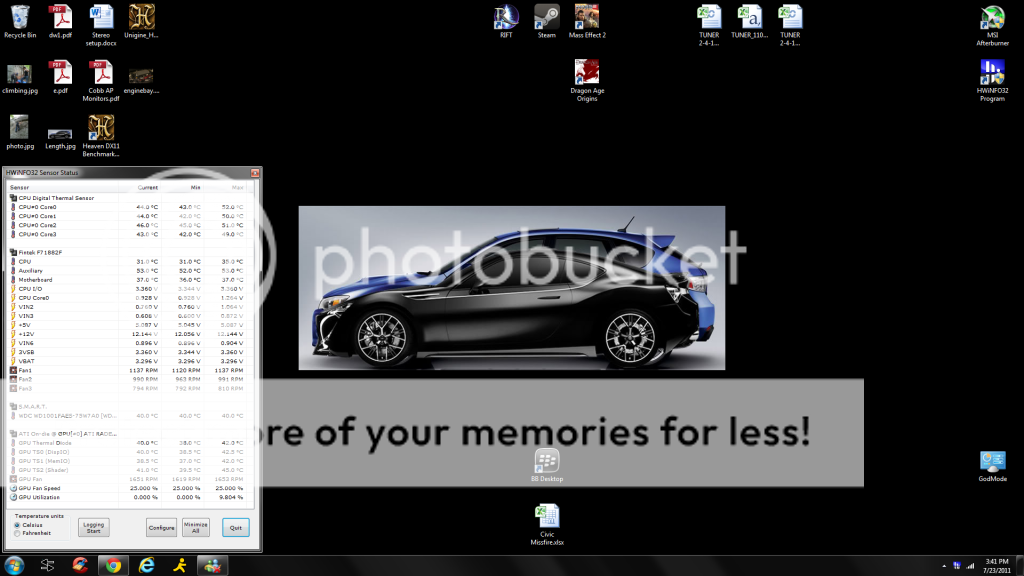Select the Auxiliary temperature row
This screenshot has width=1024, height=576.
point(127,270)
